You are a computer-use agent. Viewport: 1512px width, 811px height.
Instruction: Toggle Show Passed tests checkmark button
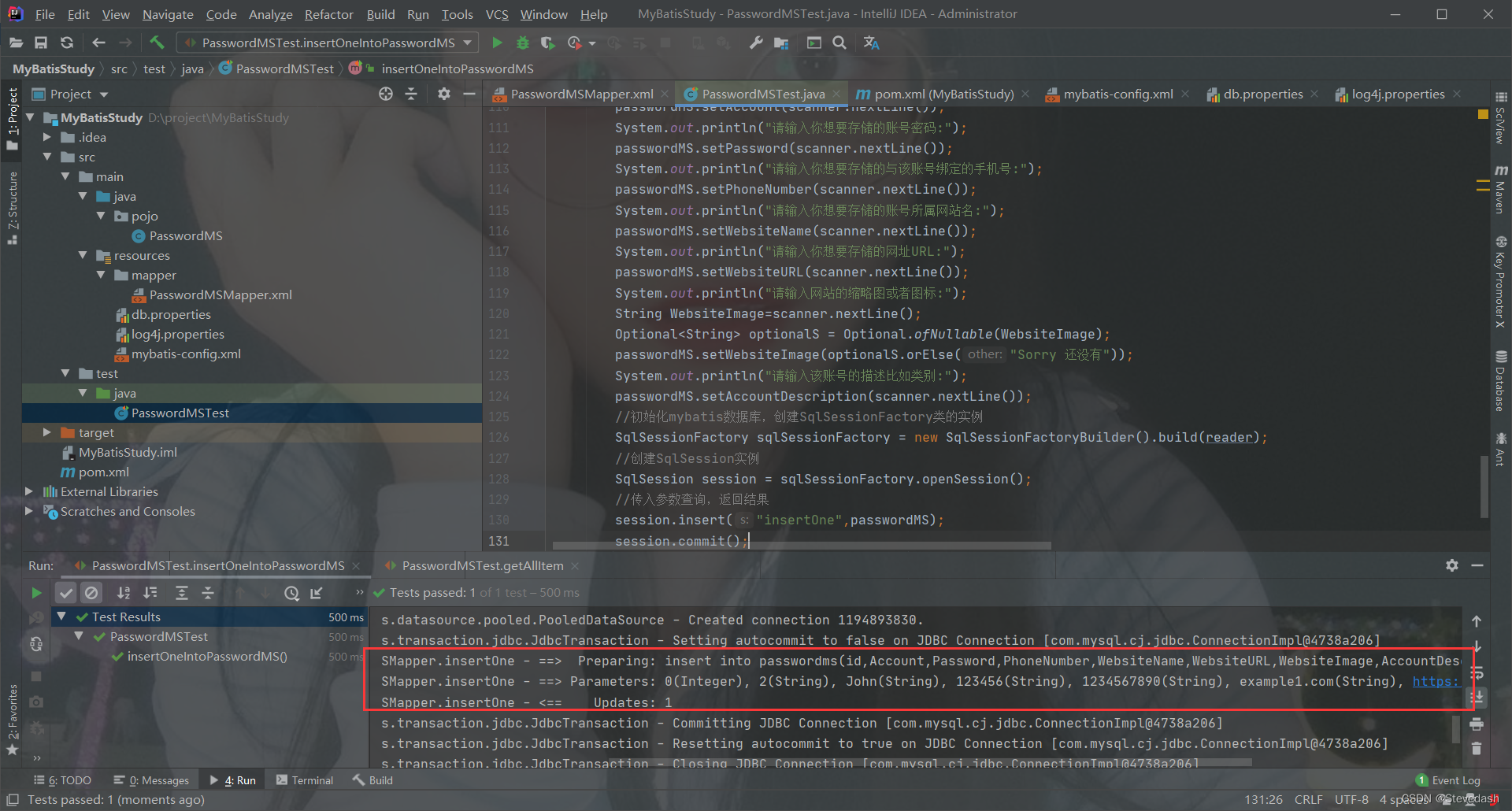click(66, 593)
